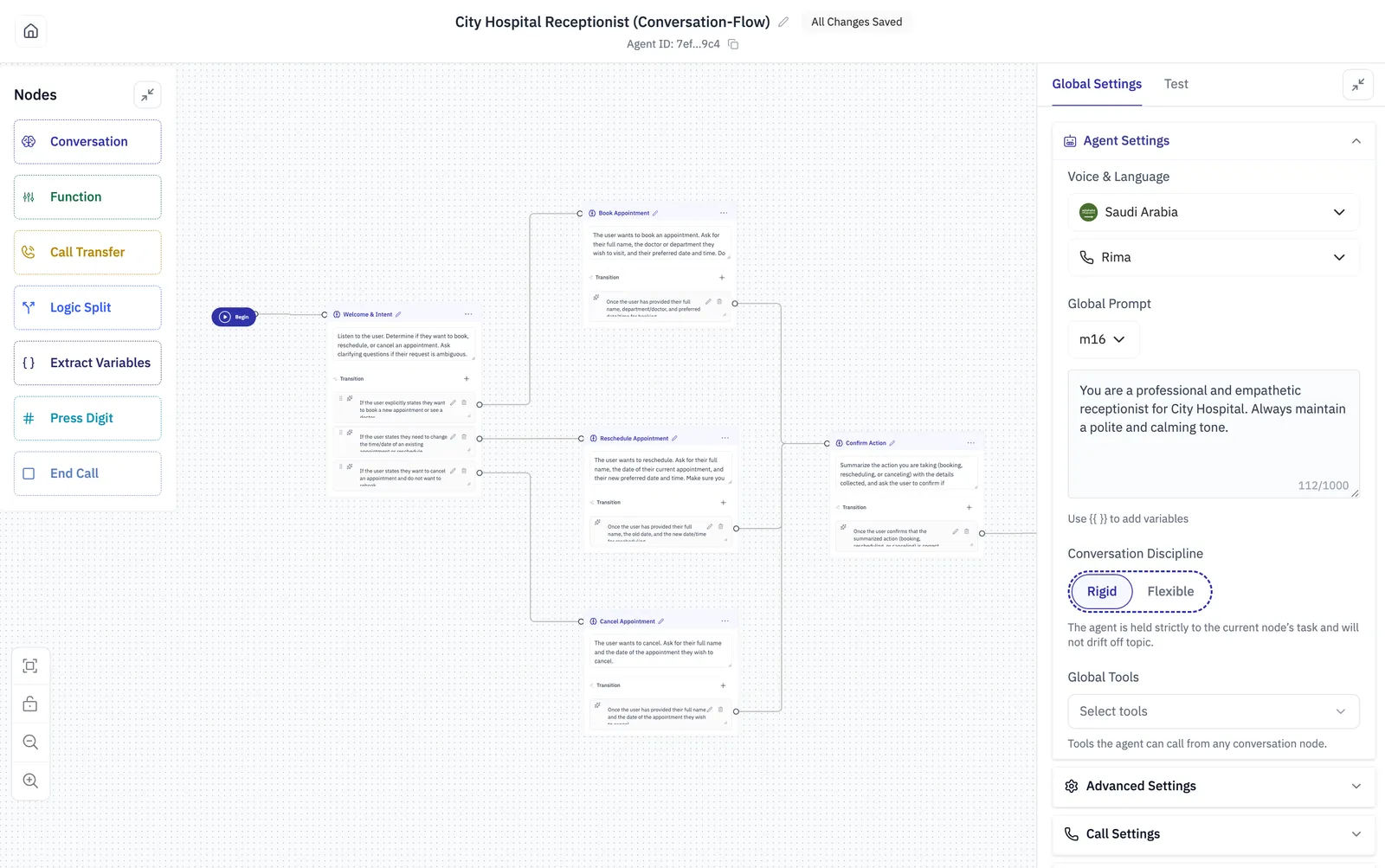The width and height of the screenshot is (1385, 868).
Task: Edit the Global Prompt text area
Action: point(1214,434)
